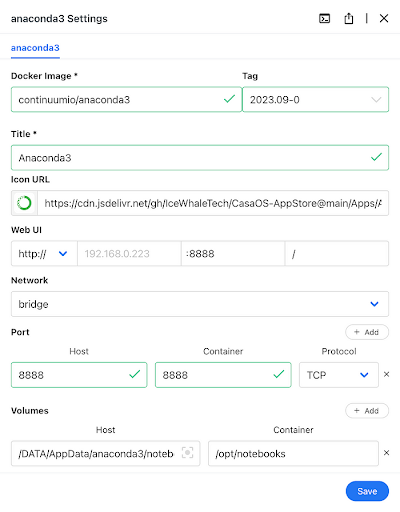Viewport: 400px width, 512px height.
Task: Edit the Volumes host path field
Action: 106,453
